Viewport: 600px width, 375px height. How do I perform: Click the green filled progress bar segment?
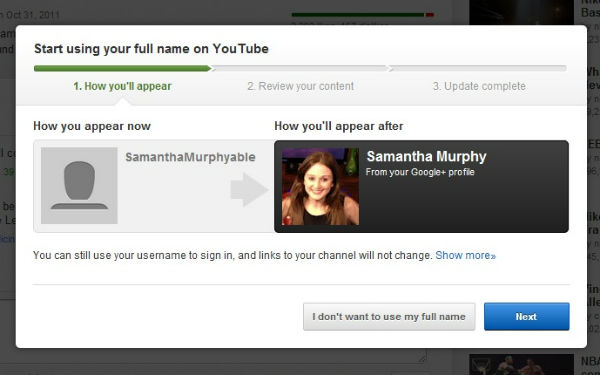(x=122, y=68)
